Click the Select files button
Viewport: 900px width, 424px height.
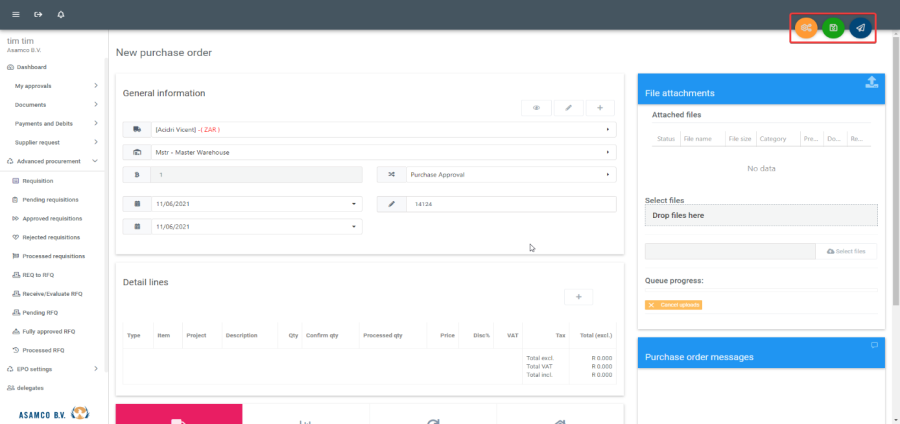point(846,251)
